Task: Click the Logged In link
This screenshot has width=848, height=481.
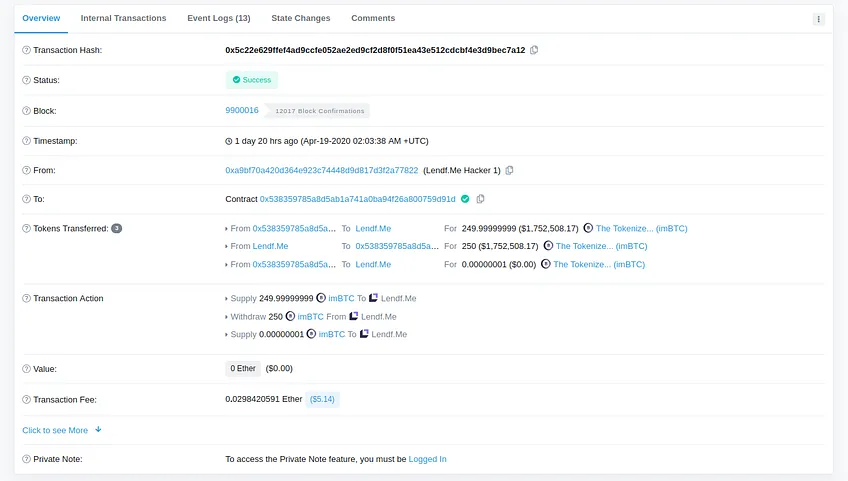Action: tap(427, 459)
